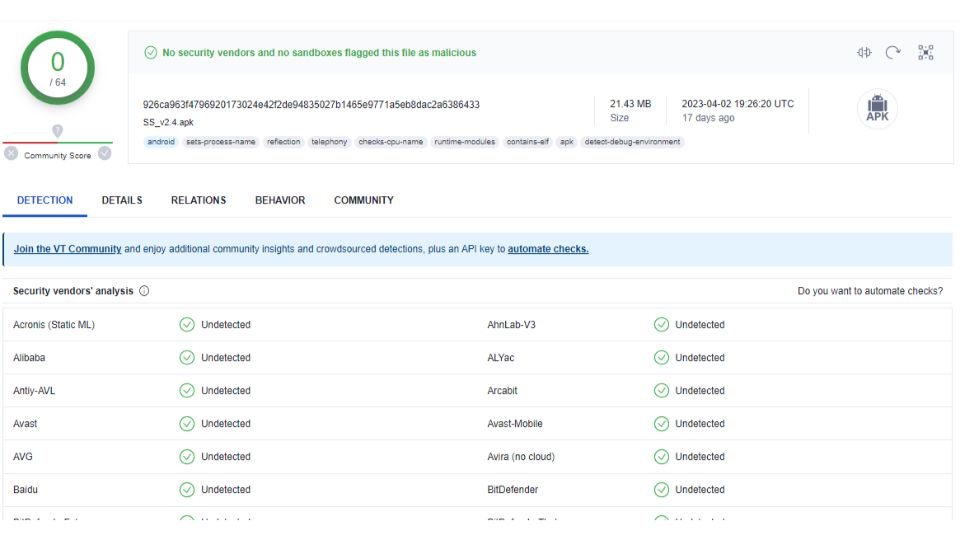The width and height of the screenshot is (960, 540).
Task: Open the BEHAVIOR tab
Action: point(280,200)
